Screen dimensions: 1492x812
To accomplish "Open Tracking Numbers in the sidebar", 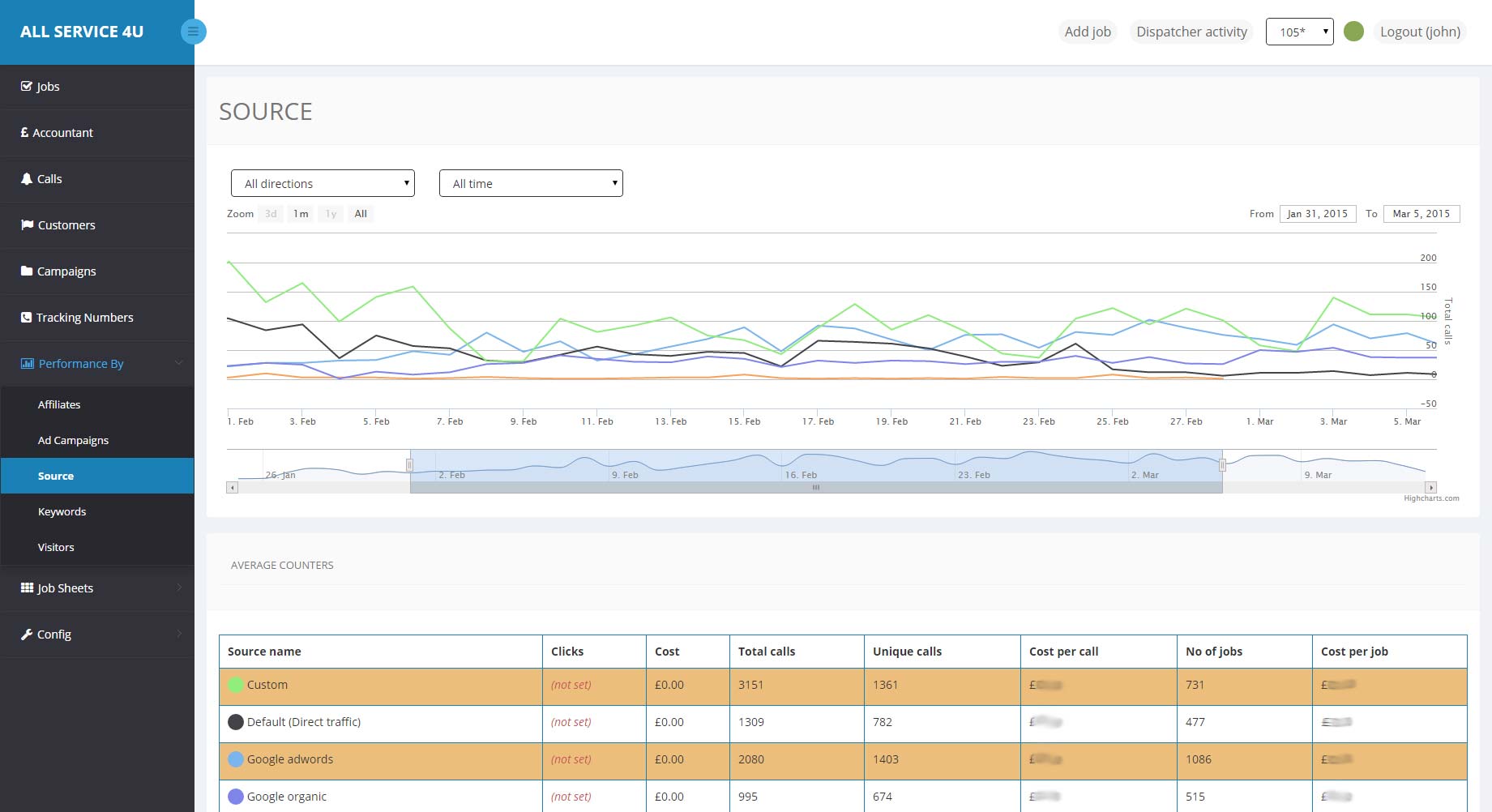I will click(x=97, y=317).
